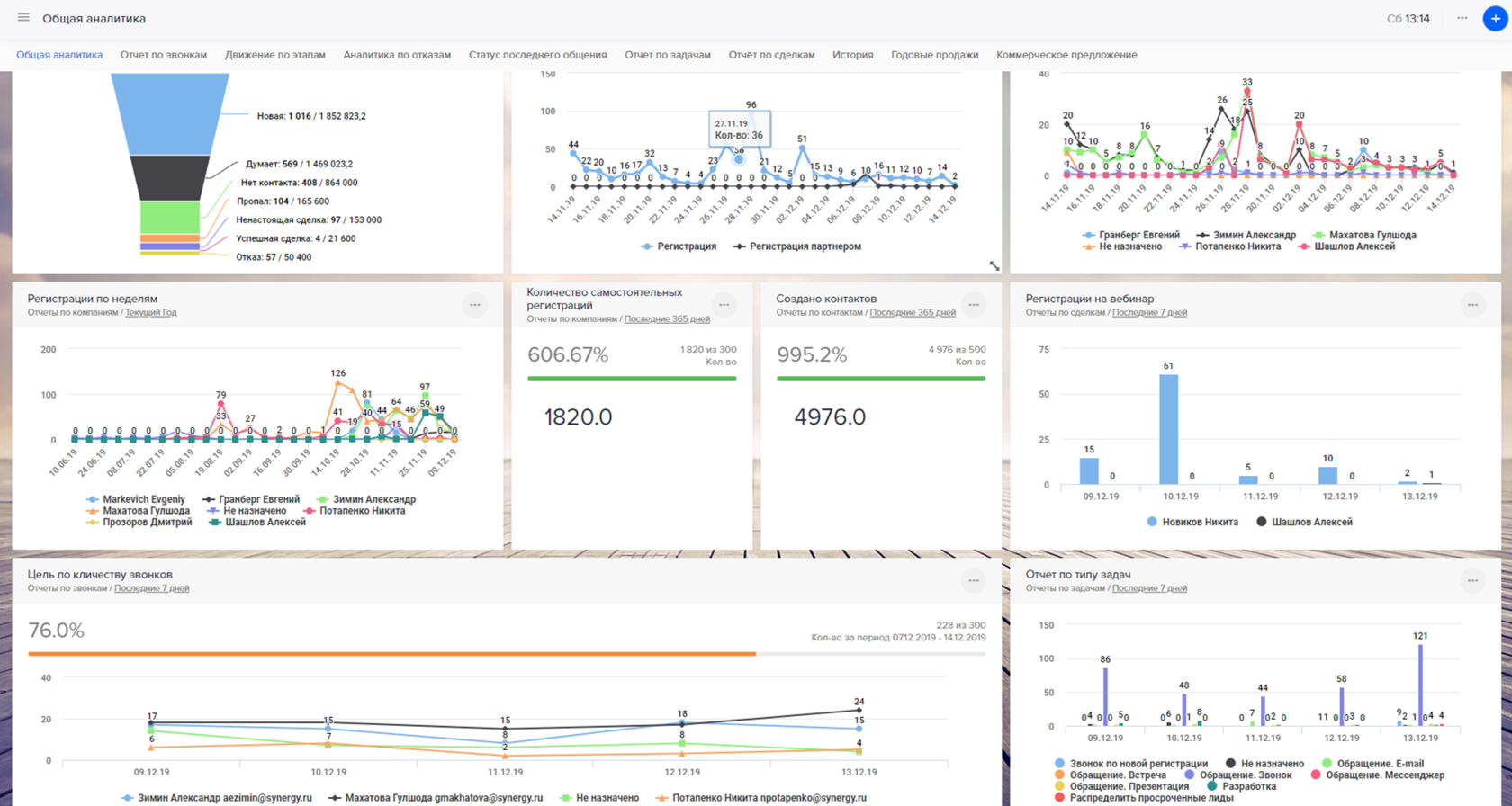Change period Последние 365 дней for self registrations
Screen dimensions: 1512x806
[667, 318]
